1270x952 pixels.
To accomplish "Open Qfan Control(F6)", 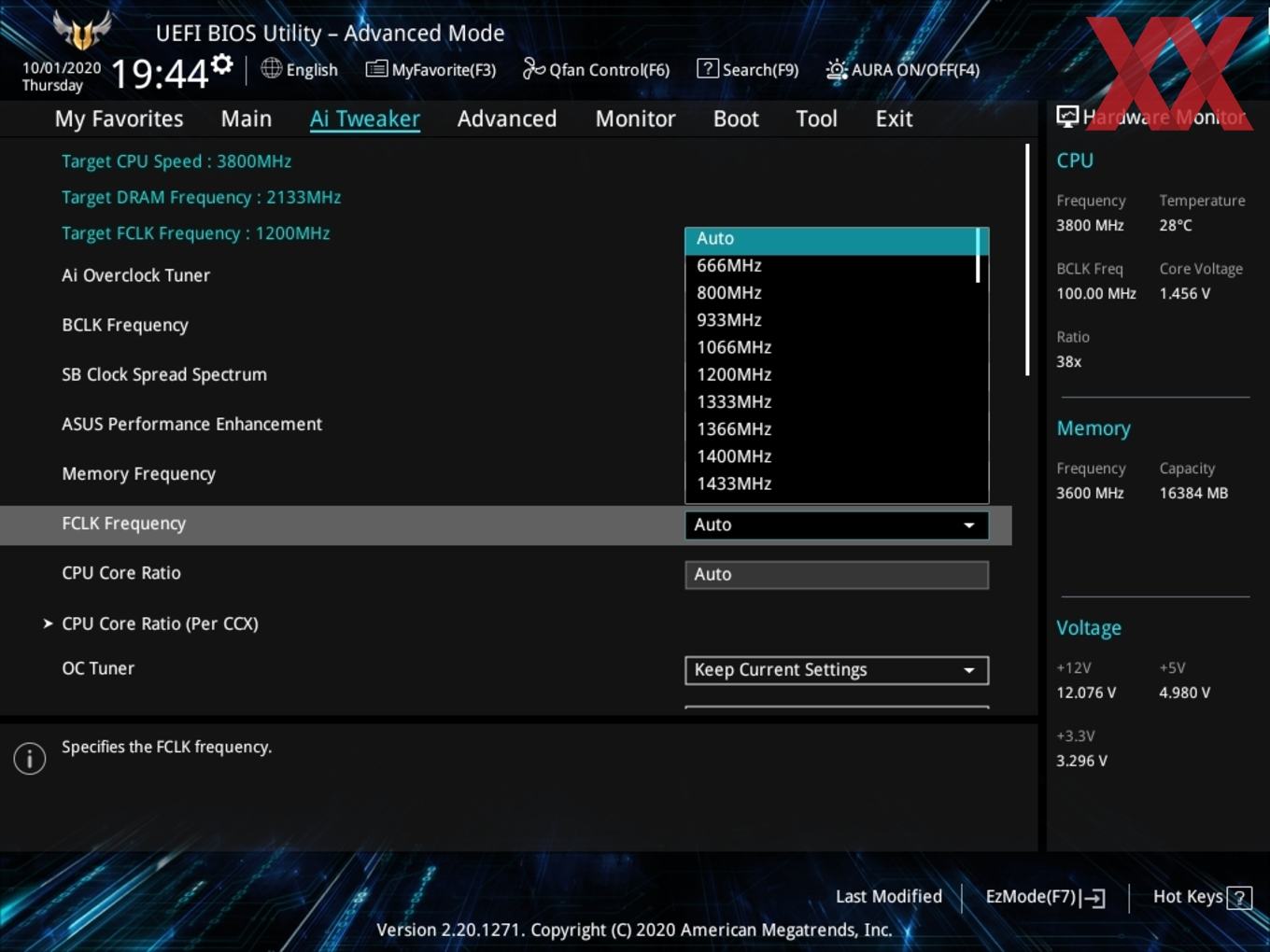I will [x=596, y=69].
